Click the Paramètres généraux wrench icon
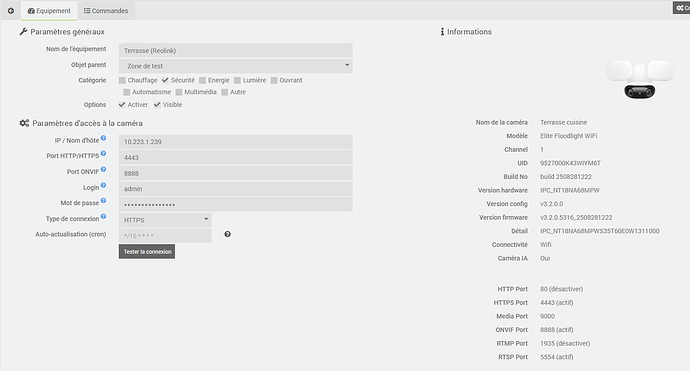690x371 pixels. pyautogui.click(x=23, y=32)
